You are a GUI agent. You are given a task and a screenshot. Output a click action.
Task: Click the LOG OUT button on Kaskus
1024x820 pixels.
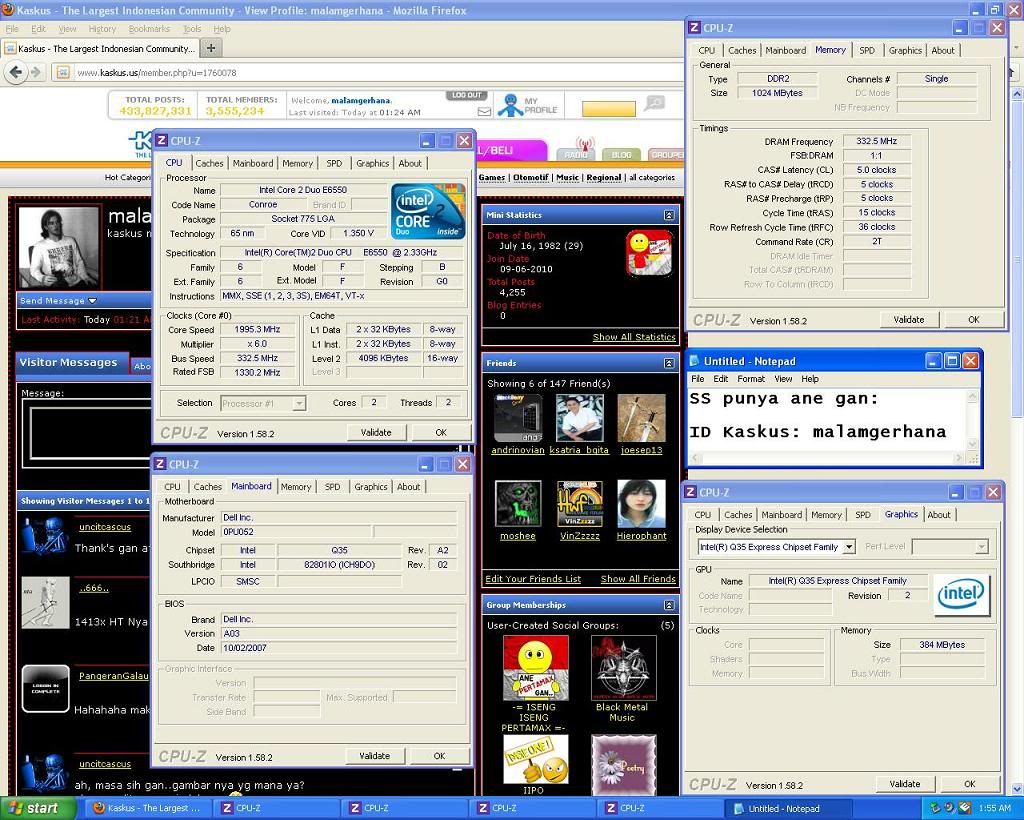coord(466,95)
